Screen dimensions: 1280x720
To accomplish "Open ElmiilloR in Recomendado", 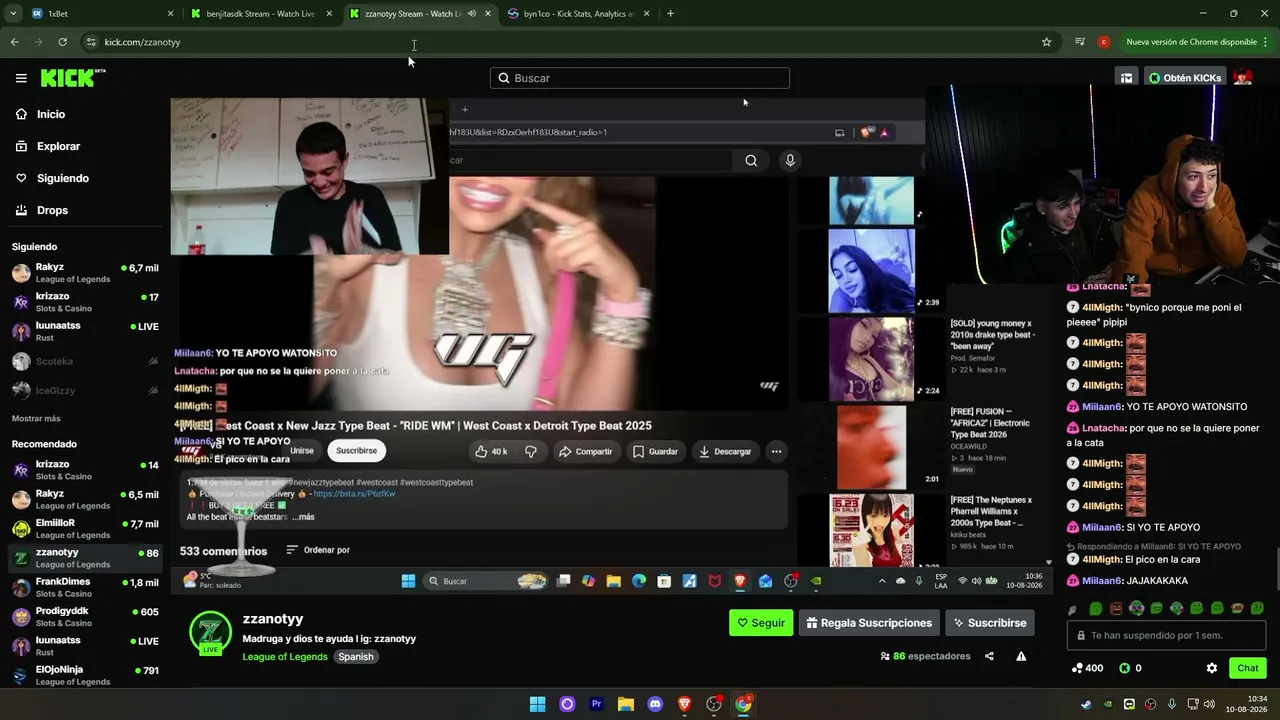I will (x=85, y=529).
